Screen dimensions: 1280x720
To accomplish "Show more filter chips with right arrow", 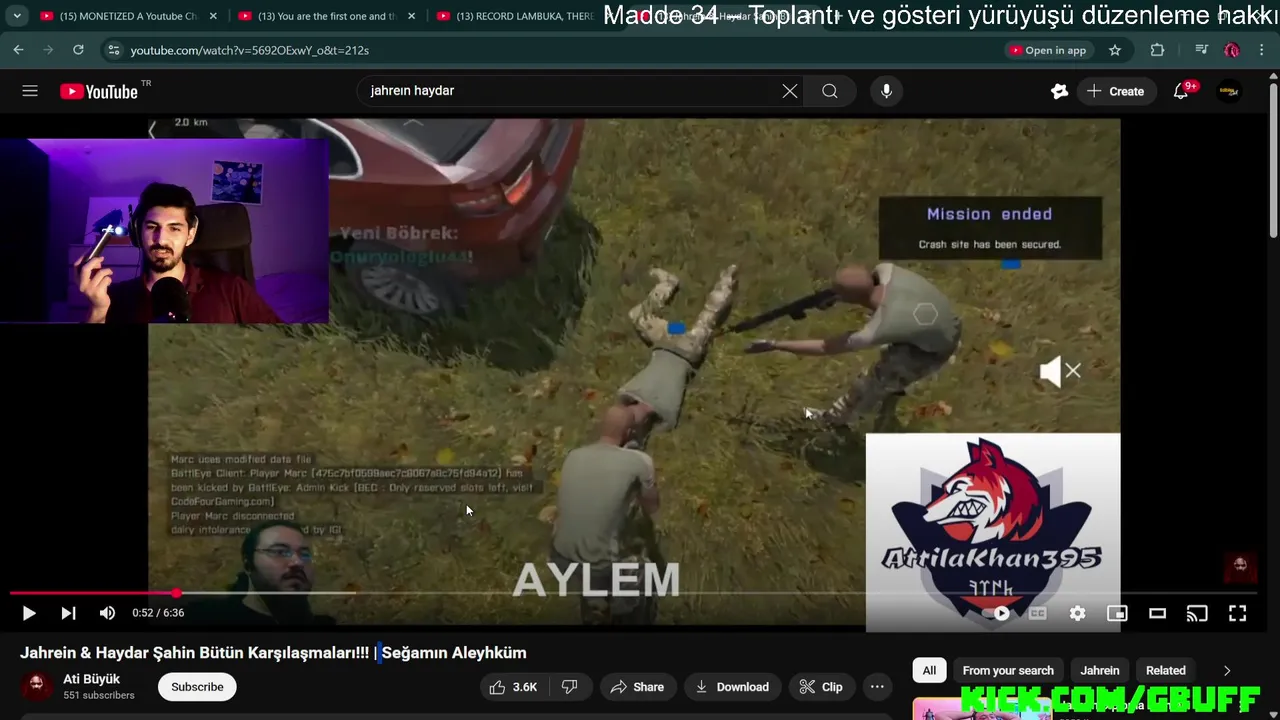I will tap(1227, 671).
